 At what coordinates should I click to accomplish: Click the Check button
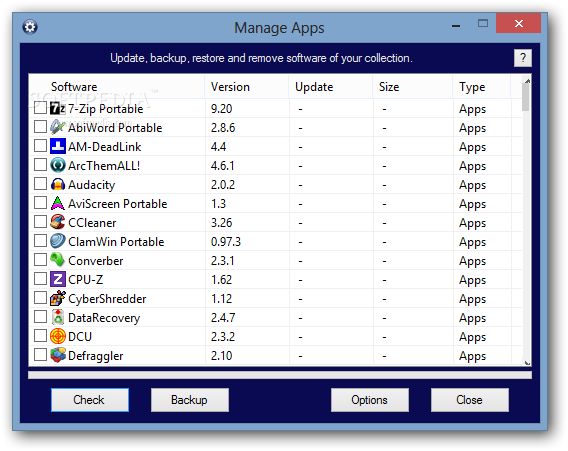[x=90, y=400]
